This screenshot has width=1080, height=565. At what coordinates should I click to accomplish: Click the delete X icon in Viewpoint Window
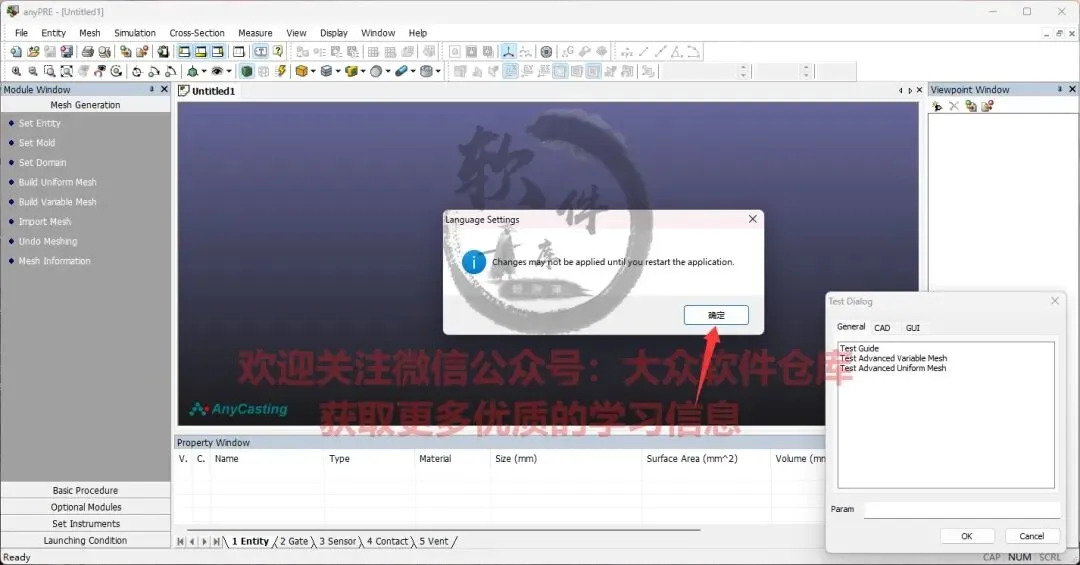coord(954,106)
